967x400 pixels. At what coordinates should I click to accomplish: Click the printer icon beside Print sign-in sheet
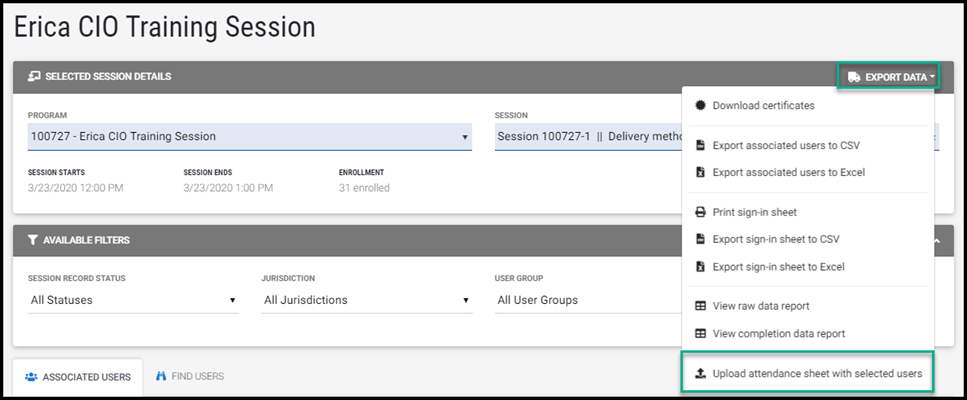click(700, 212)
